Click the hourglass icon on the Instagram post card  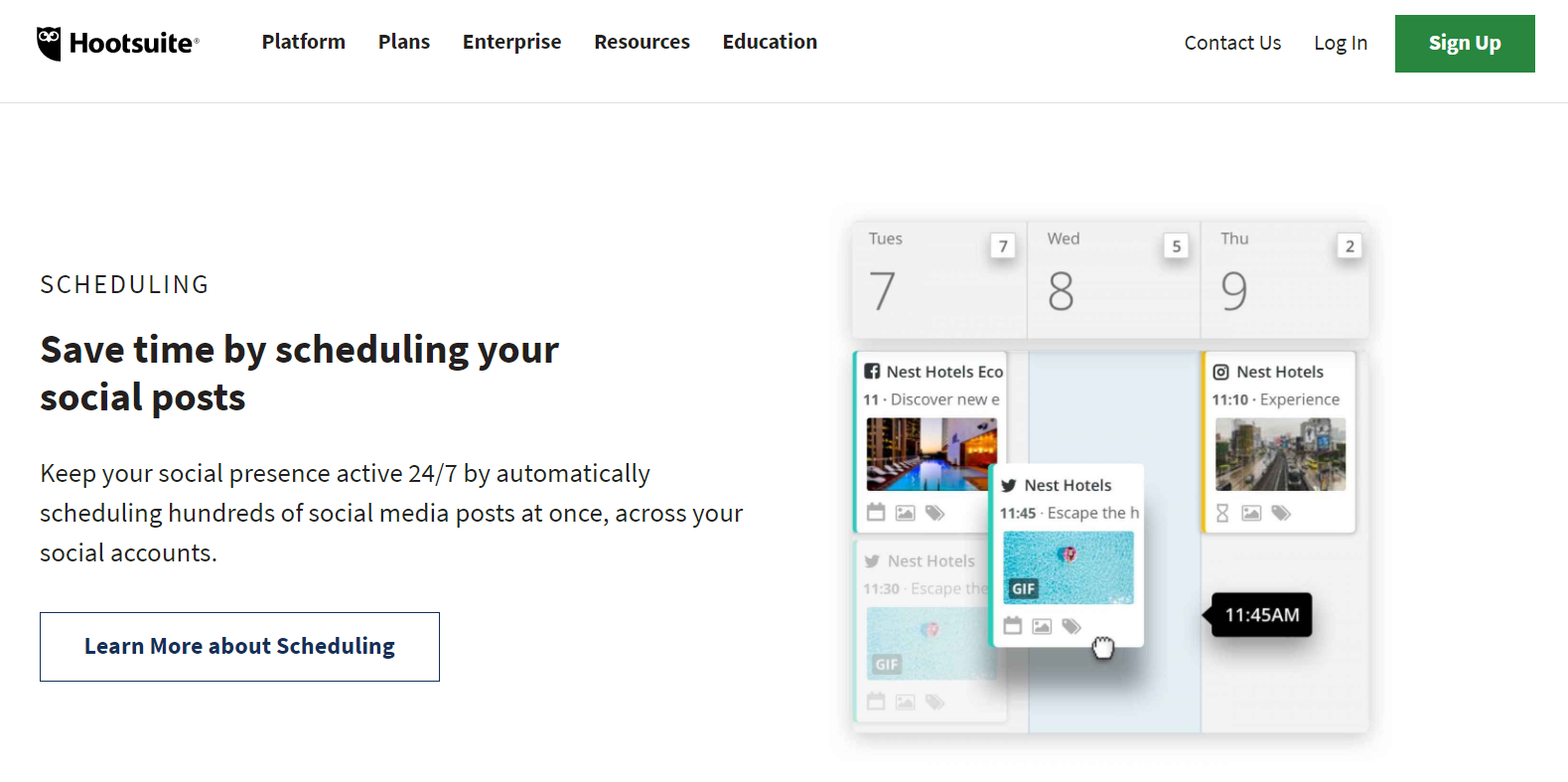pyautogui.click(x=1222, y=513)
